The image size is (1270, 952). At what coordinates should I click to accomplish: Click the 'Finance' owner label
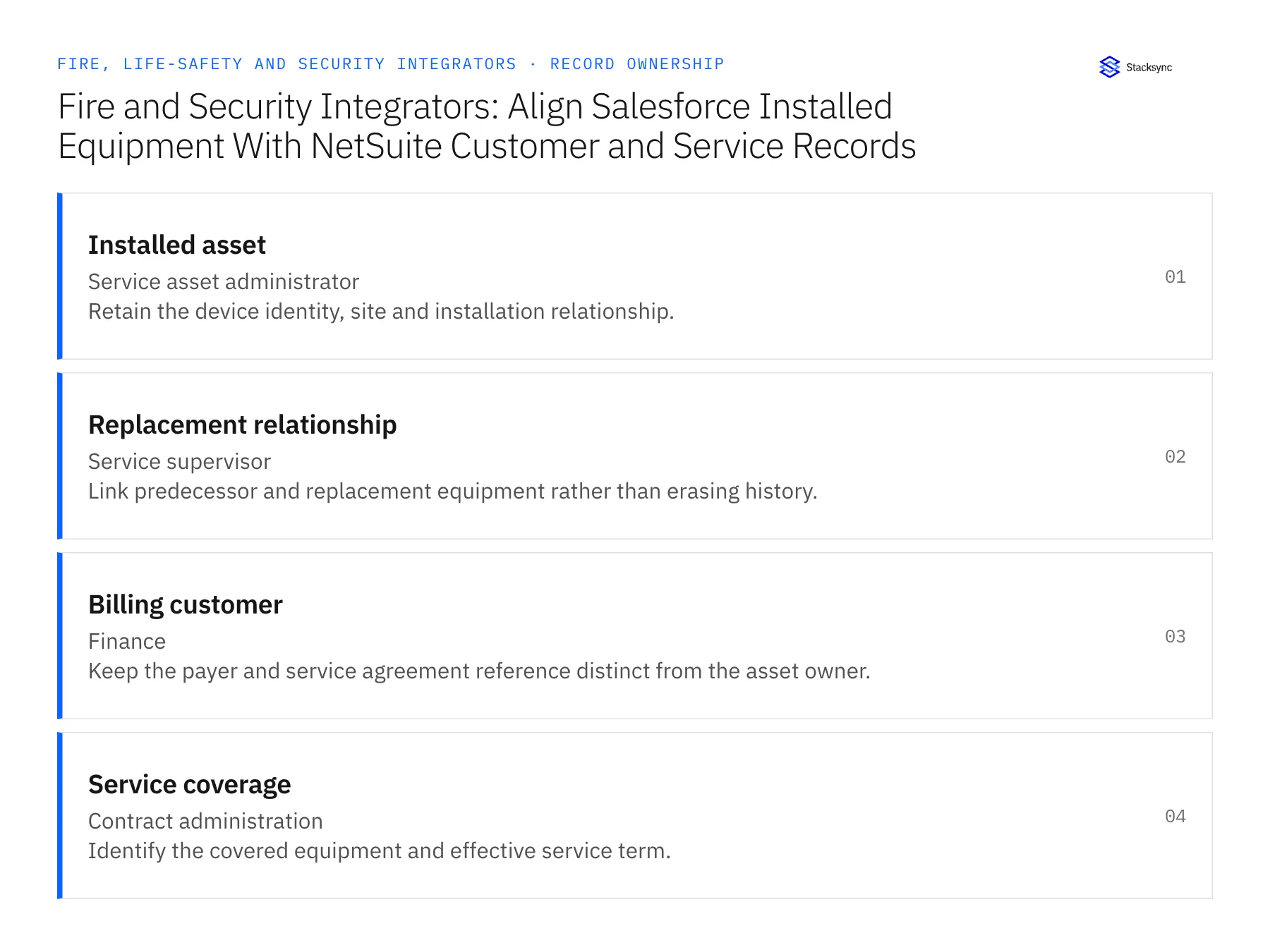pos(127,641)
